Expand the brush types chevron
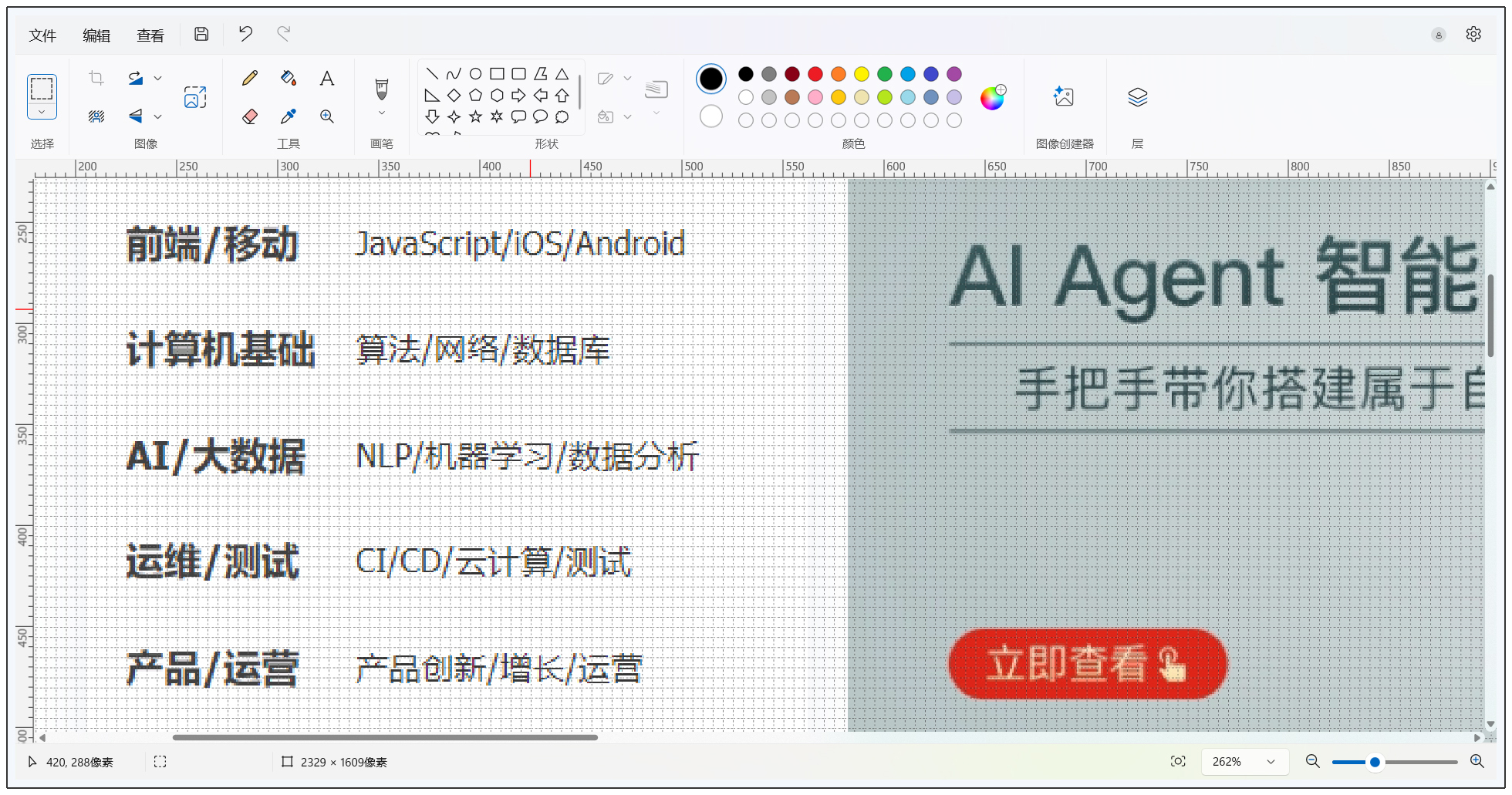The width and height of the screenshot is (1512, 795). pyautogui.click(x=382, y=113)
